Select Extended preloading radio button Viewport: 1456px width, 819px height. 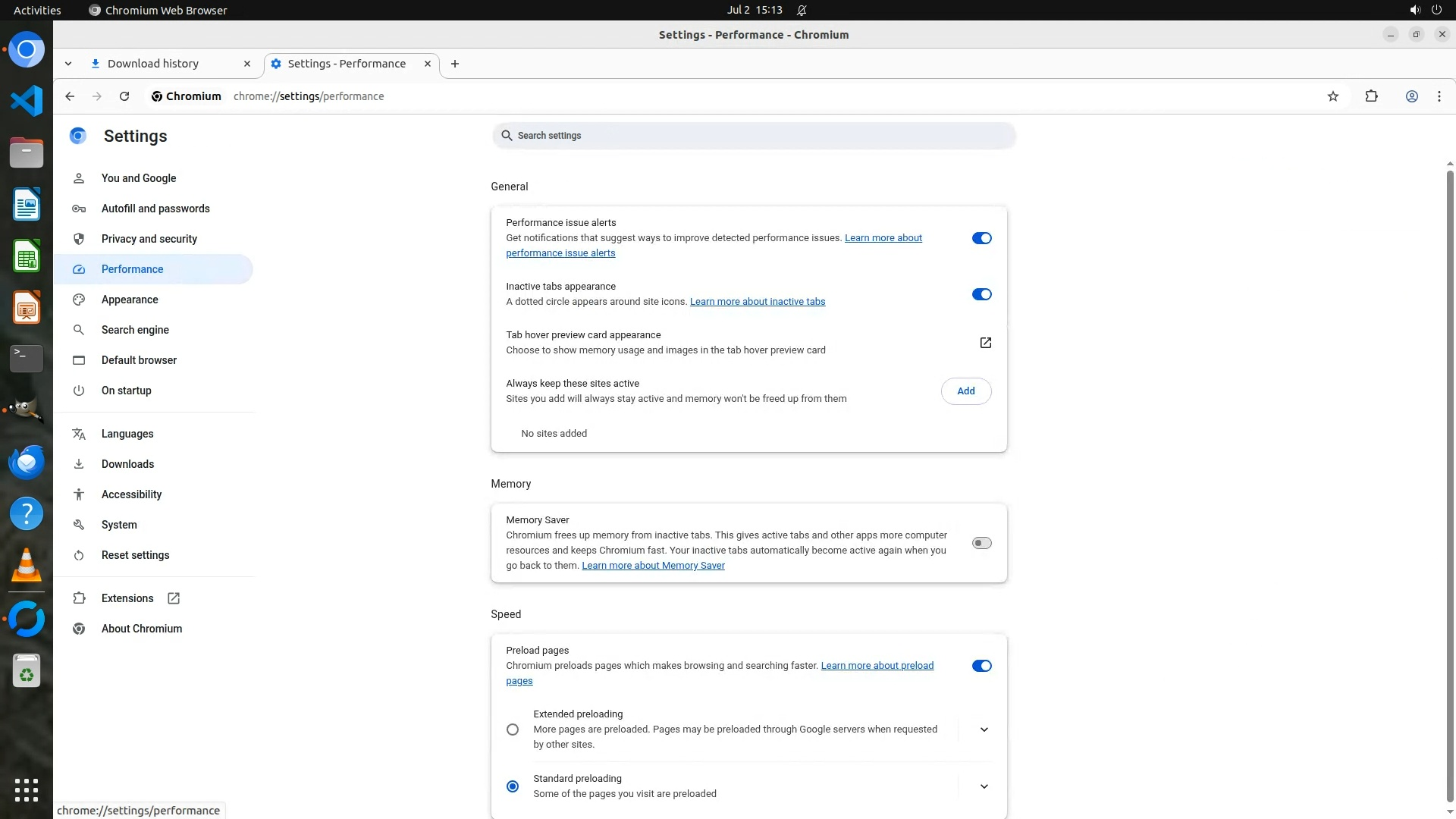click(x=513, y=730)
